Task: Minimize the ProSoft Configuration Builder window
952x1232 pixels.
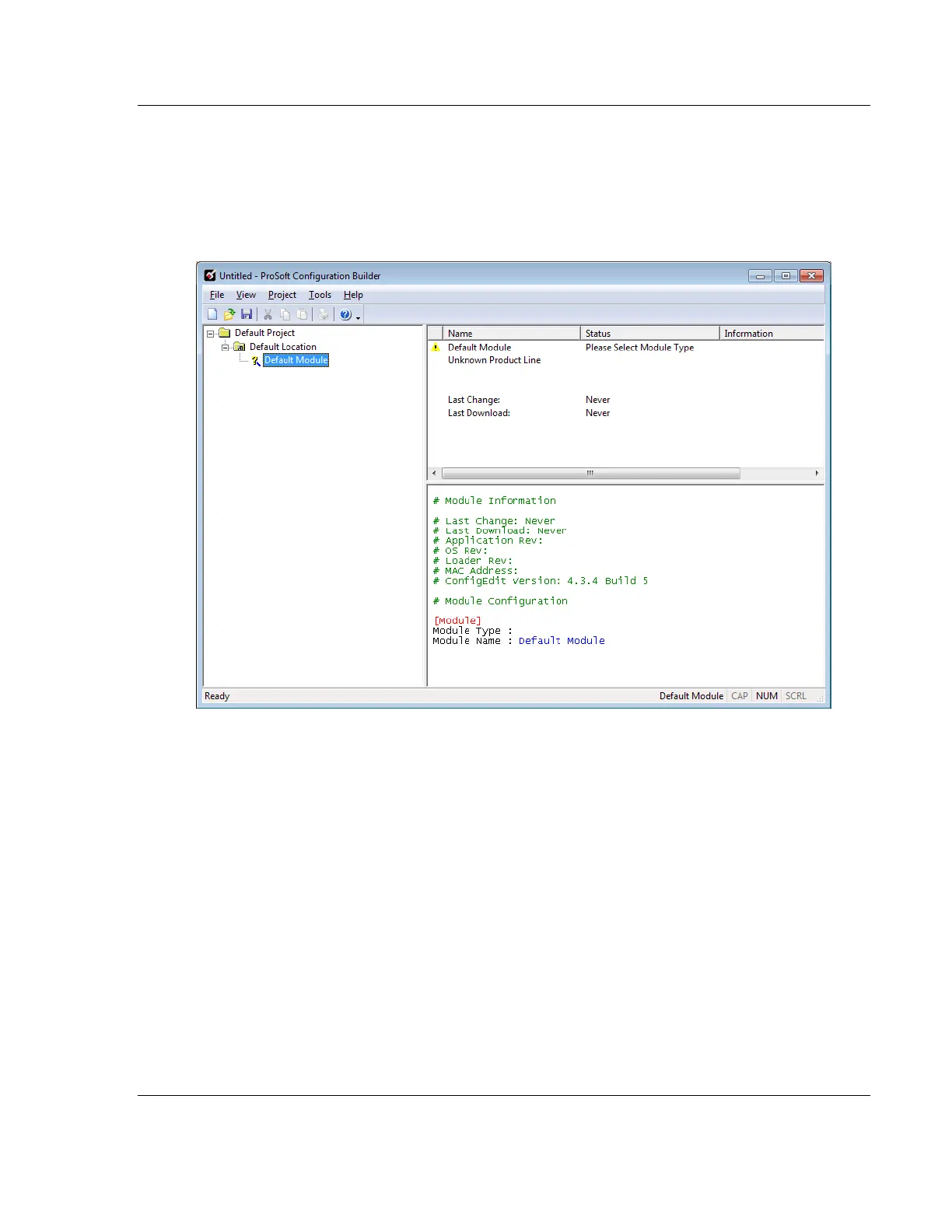Action: pyautogui.click(x=760, y=275)
